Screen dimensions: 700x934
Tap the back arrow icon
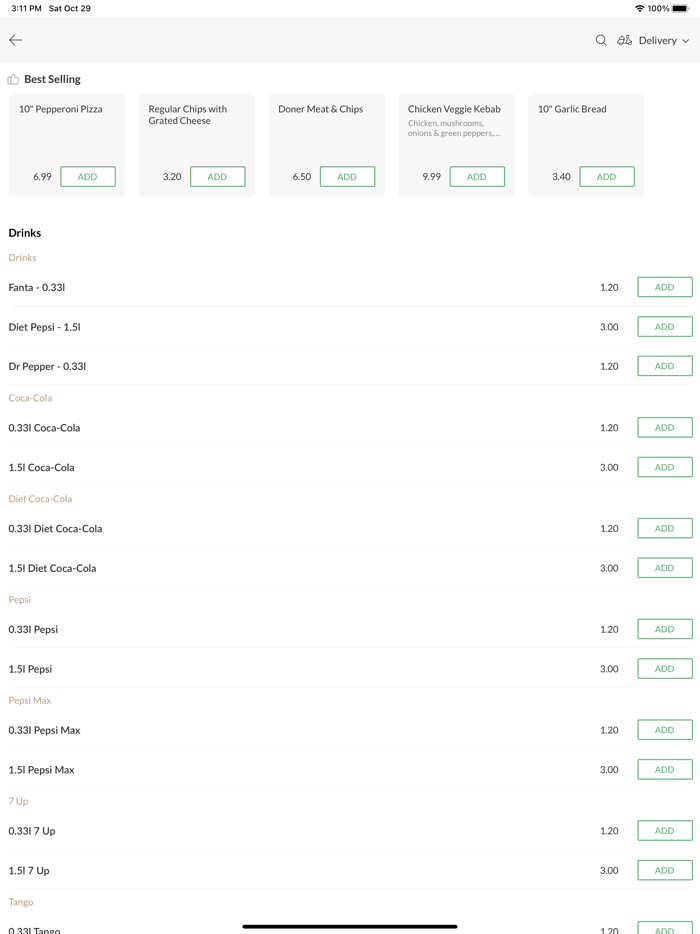[16, 40]
